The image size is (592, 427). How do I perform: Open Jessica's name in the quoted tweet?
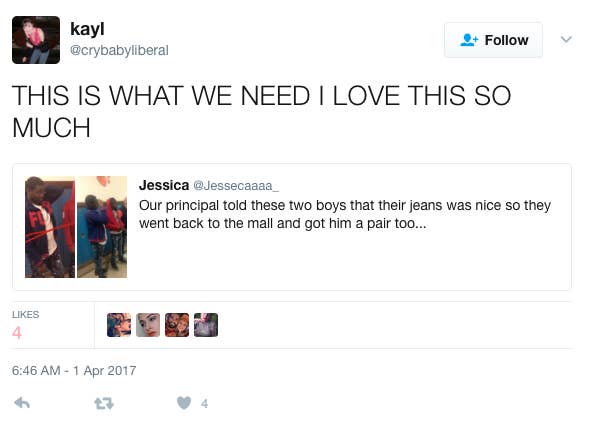[x=164, y=185]
